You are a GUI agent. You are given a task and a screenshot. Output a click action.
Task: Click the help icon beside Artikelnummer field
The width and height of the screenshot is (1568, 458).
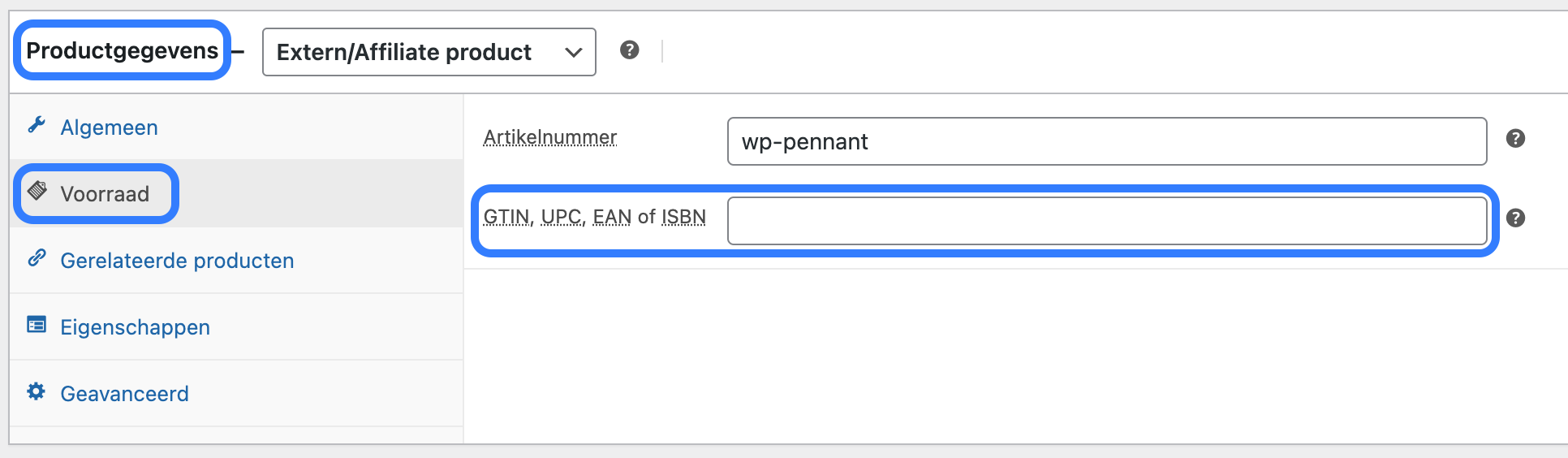tap(1515, 138)
